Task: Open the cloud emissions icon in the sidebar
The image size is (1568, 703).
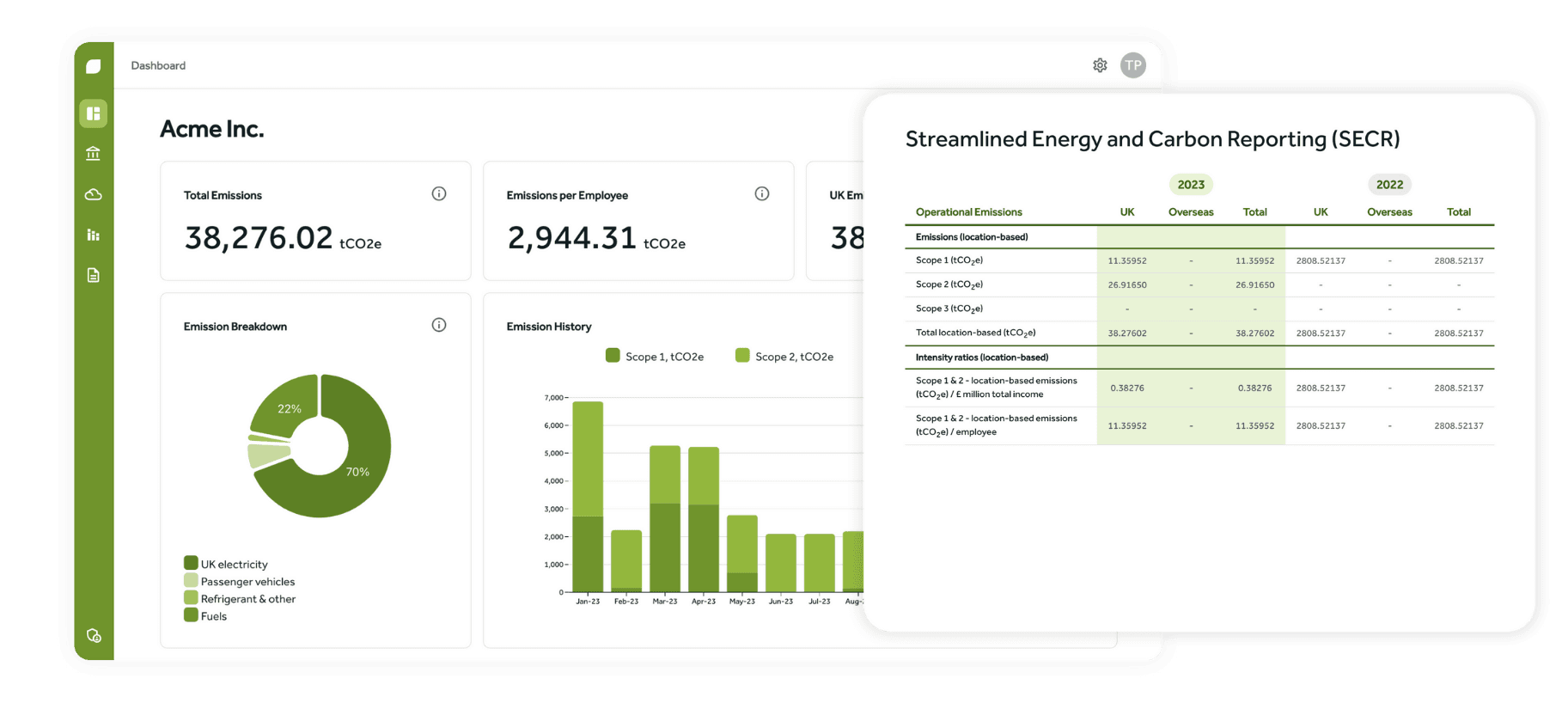Action: click(x=94, y=194)
